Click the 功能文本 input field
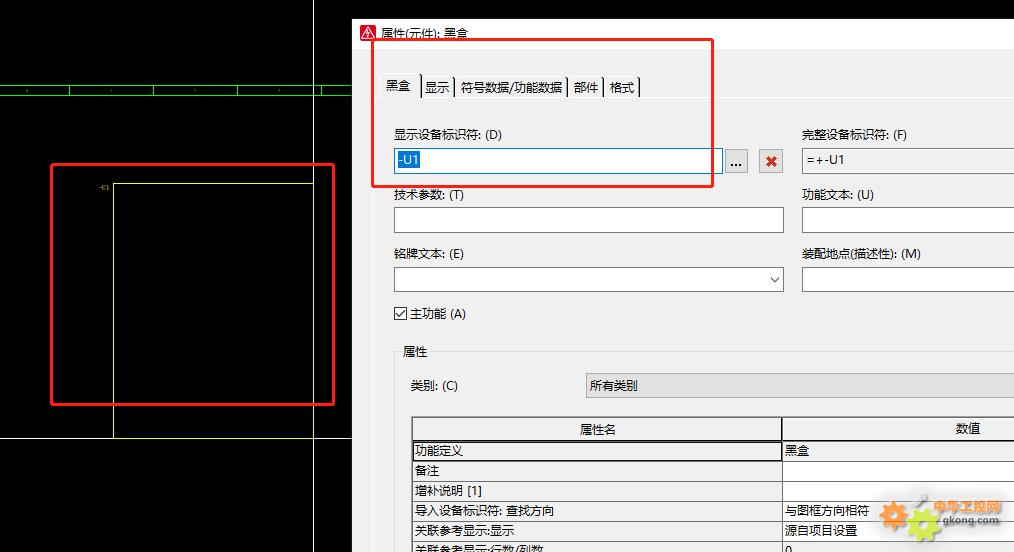The image size is (1014, 552). point(908,220)
